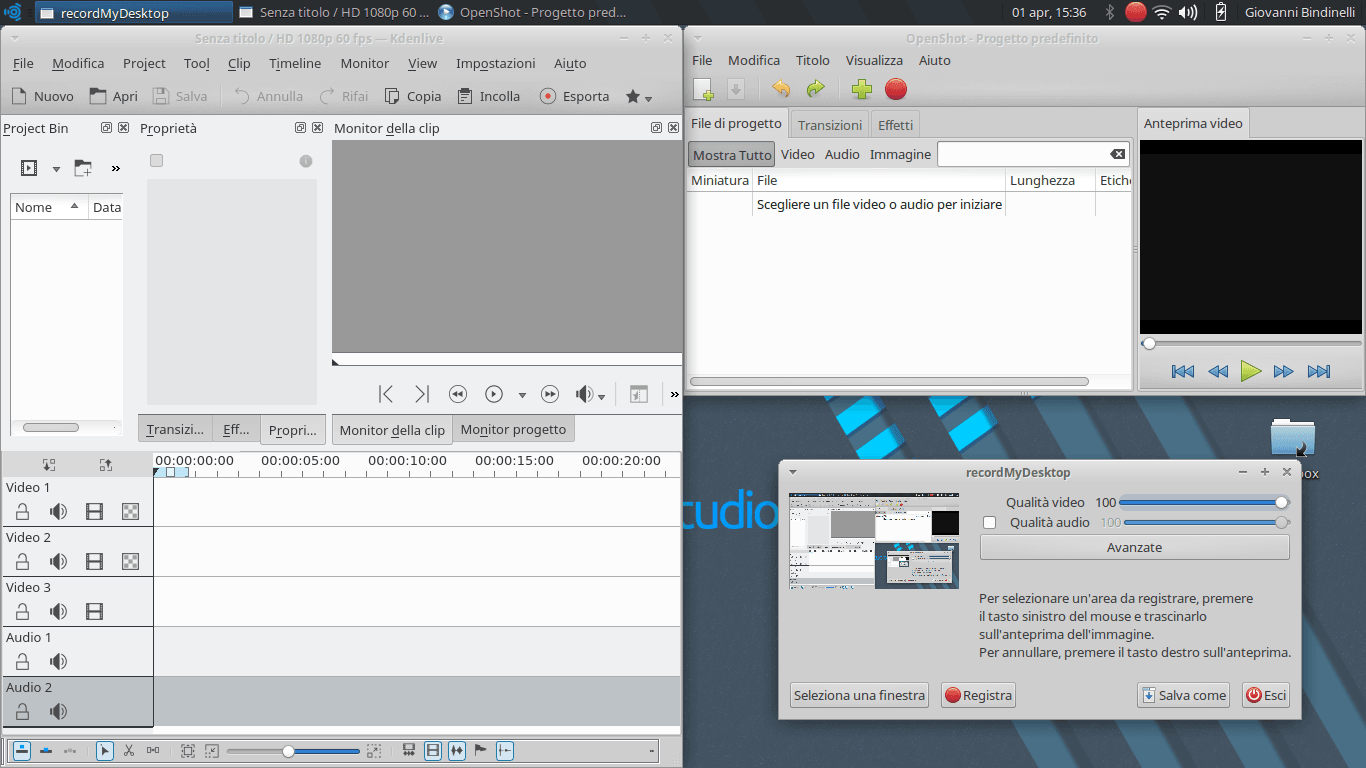Click the razor (scissors) tool in Kdenlive

pos(129,750)
